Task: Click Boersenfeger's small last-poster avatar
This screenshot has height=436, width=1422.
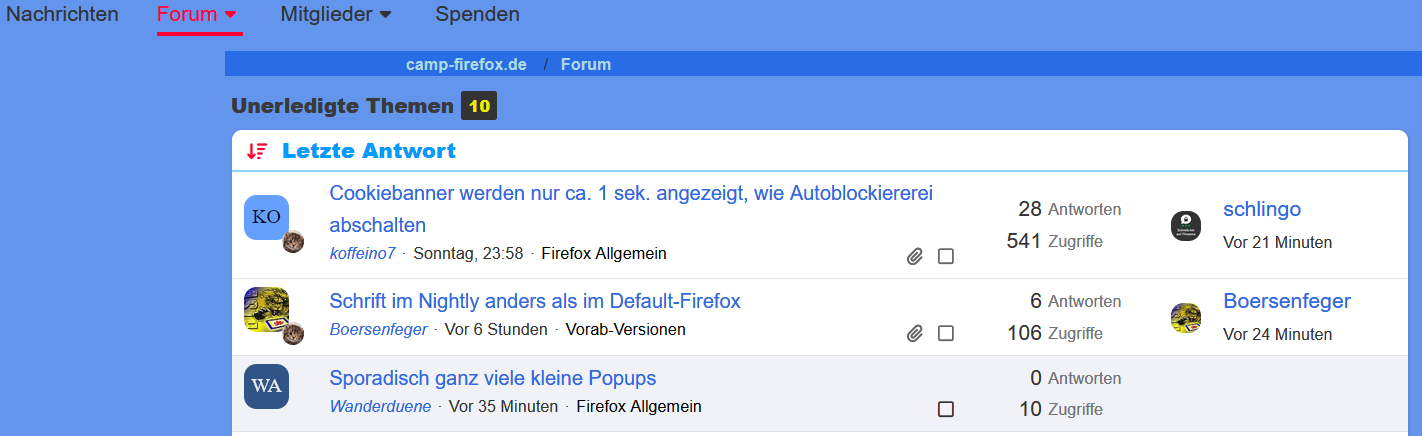Action: tap(1185, 318)
